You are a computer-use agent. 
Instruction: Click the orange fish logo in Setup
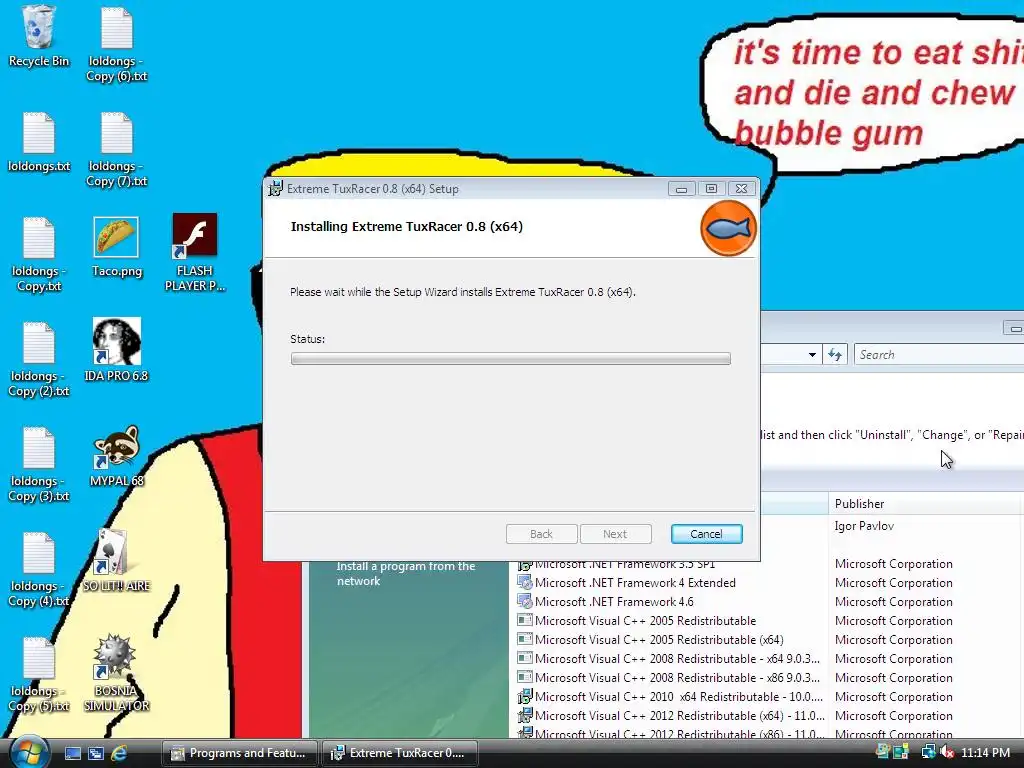pyautogui.click(x=728, y=229)
